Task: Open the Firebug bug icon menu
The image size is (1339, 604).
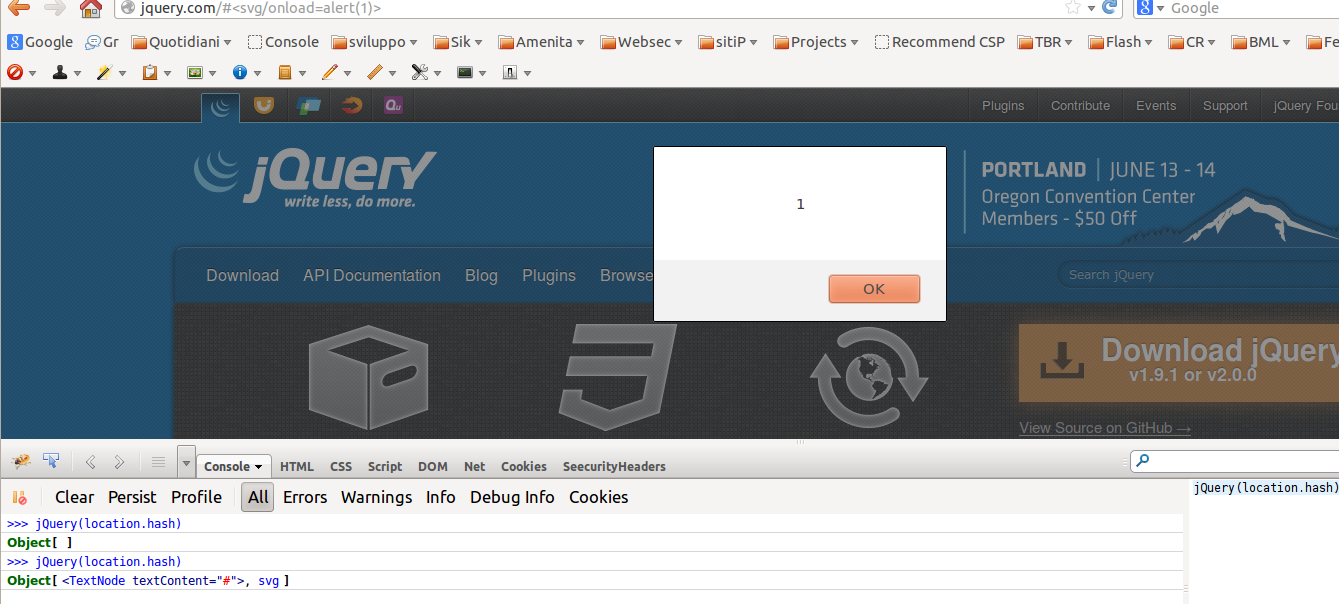Action: point(21,462)
